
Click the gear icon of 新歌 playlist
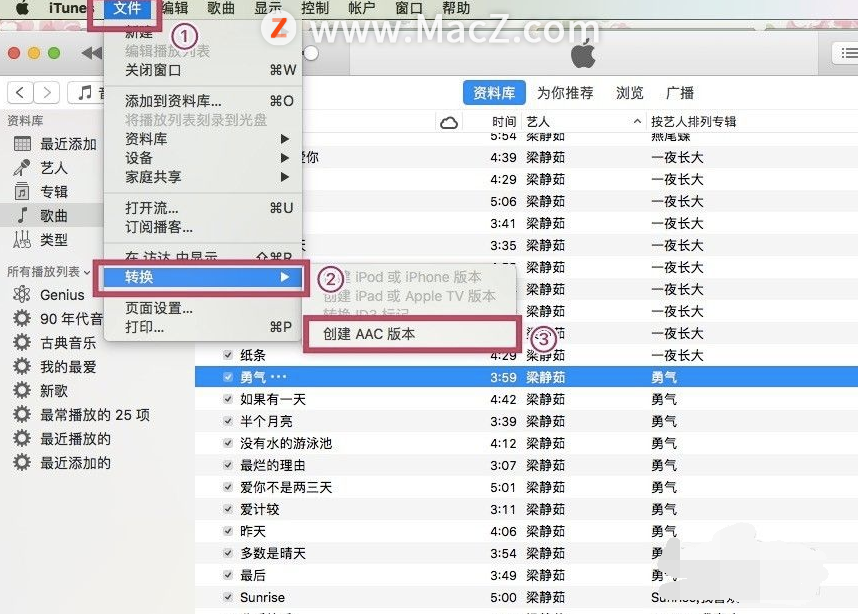coord(22,390)
